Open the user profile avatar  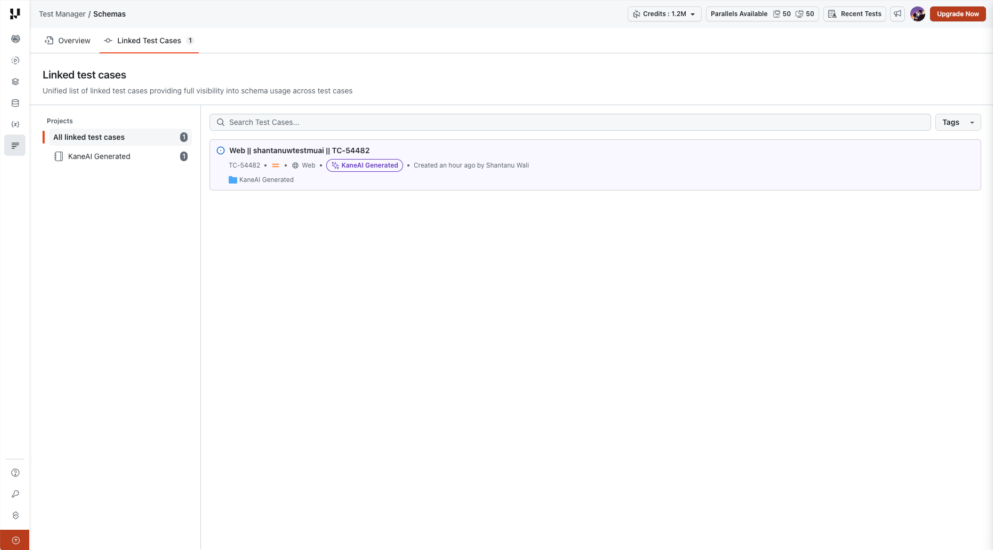click(x=918, y=14)
